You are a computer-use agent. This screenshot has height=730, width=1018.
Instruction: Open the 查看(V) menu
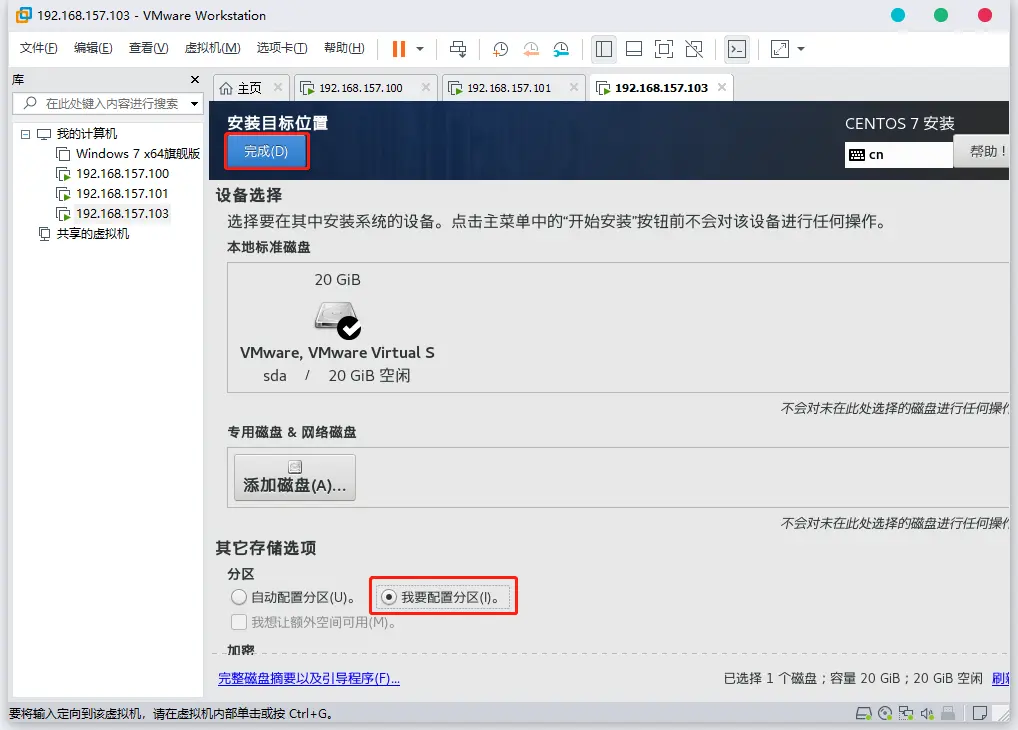pyautogui.click(x=148, y=48)
